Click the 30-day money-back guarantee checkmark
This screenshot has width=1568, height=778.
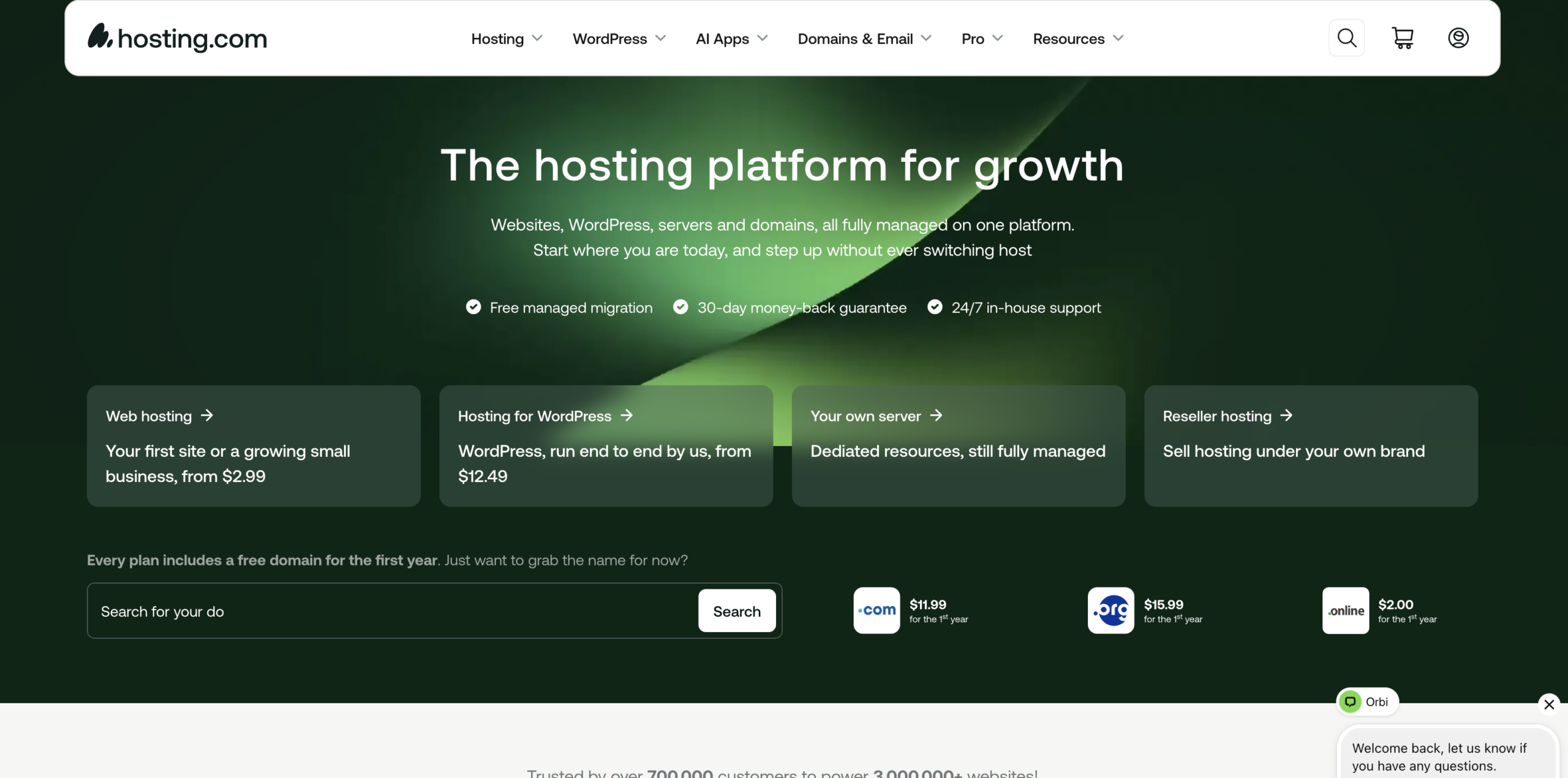[680, 307]
